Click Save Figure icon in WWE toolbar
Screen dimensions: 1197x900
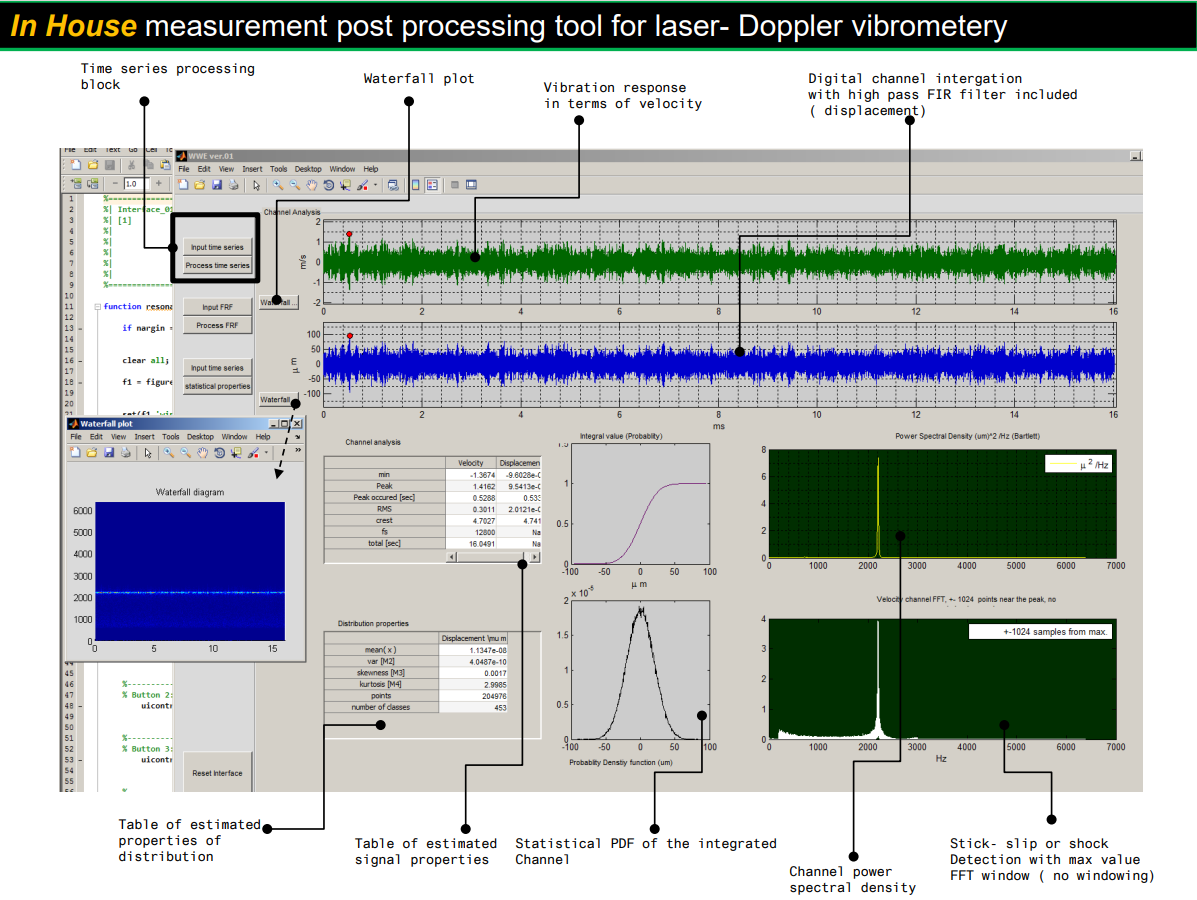click(x=217, y=185)
